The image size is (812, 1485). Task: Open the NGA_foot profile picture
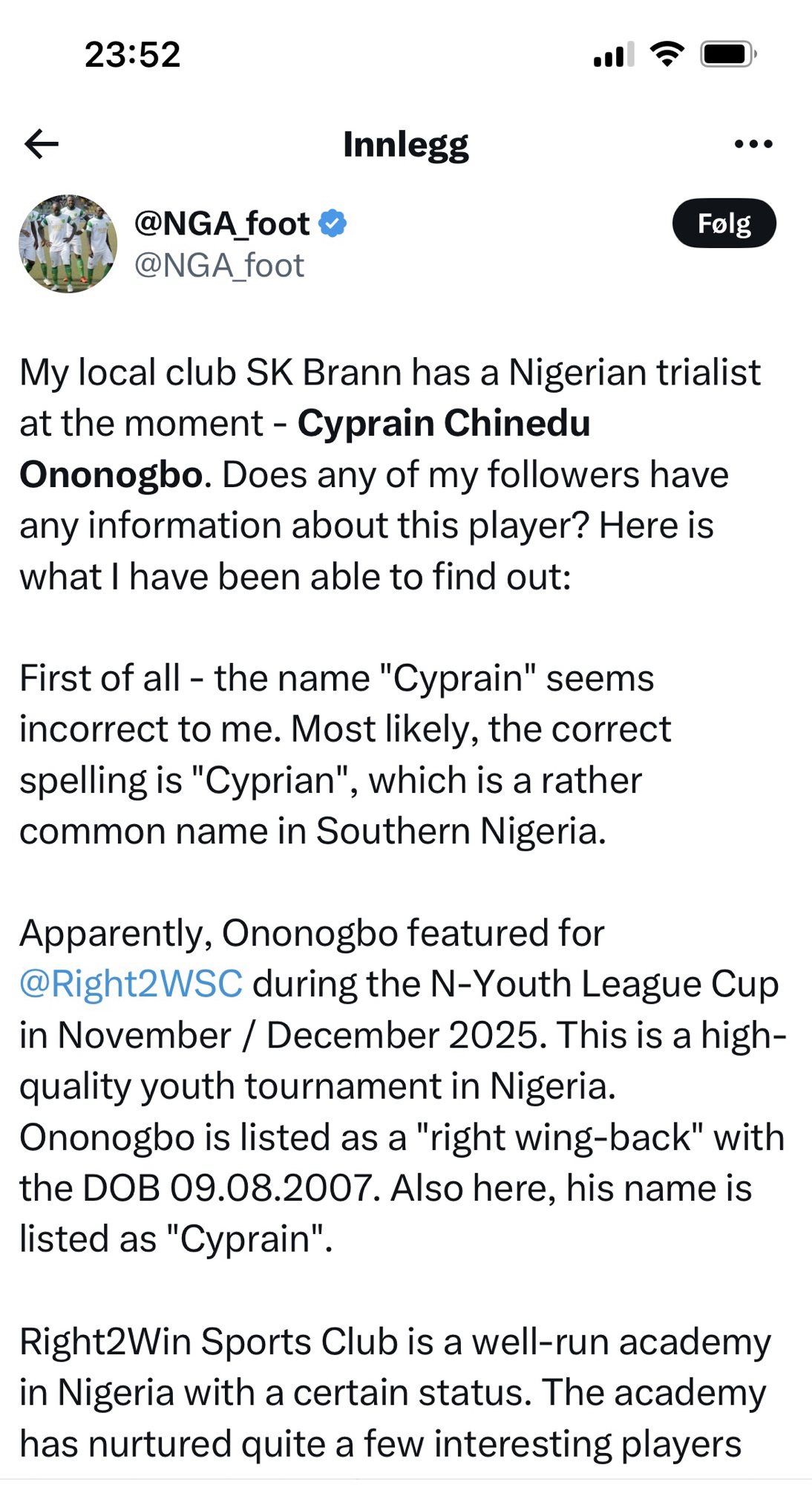(68, 244)
